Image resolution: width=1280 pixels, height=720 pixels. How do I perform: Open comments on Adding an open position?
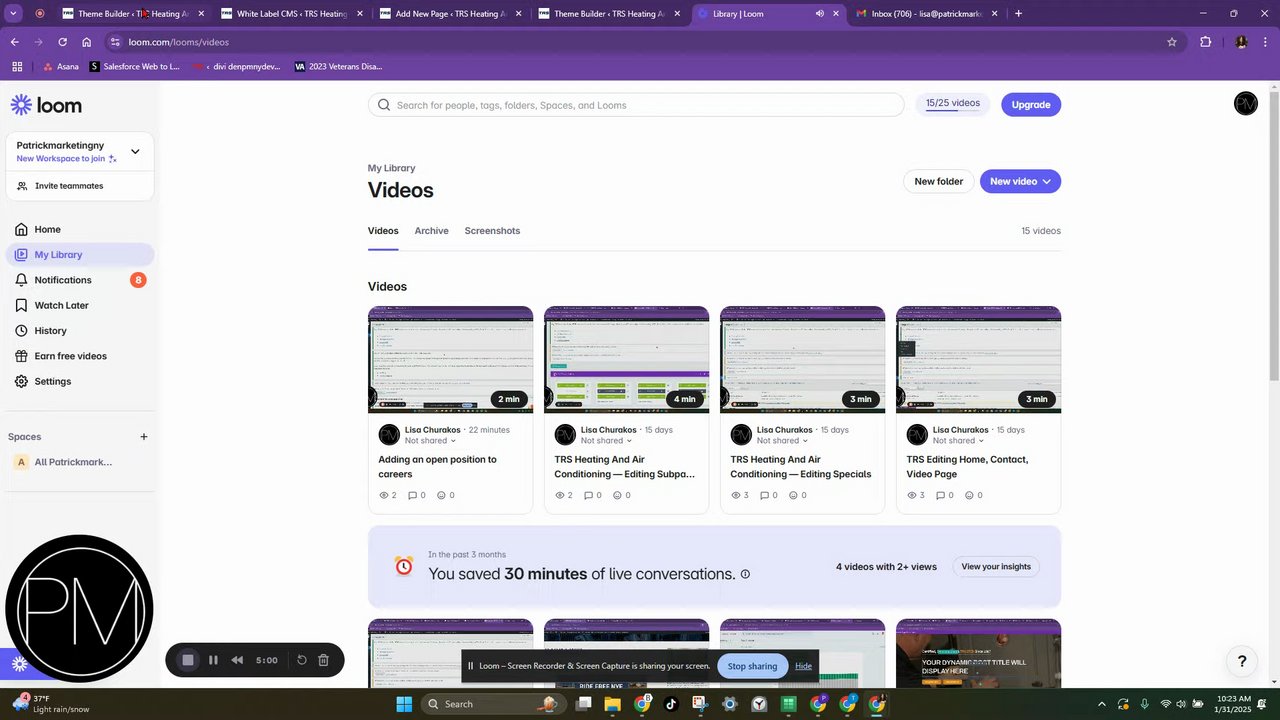[x=417, y=495]
